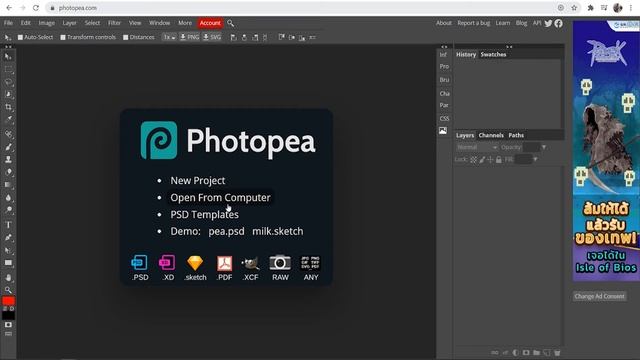The width and height of the screenshot is (640, 360).
Task: Click the browser address bar
Action: (x=302, y=8)
